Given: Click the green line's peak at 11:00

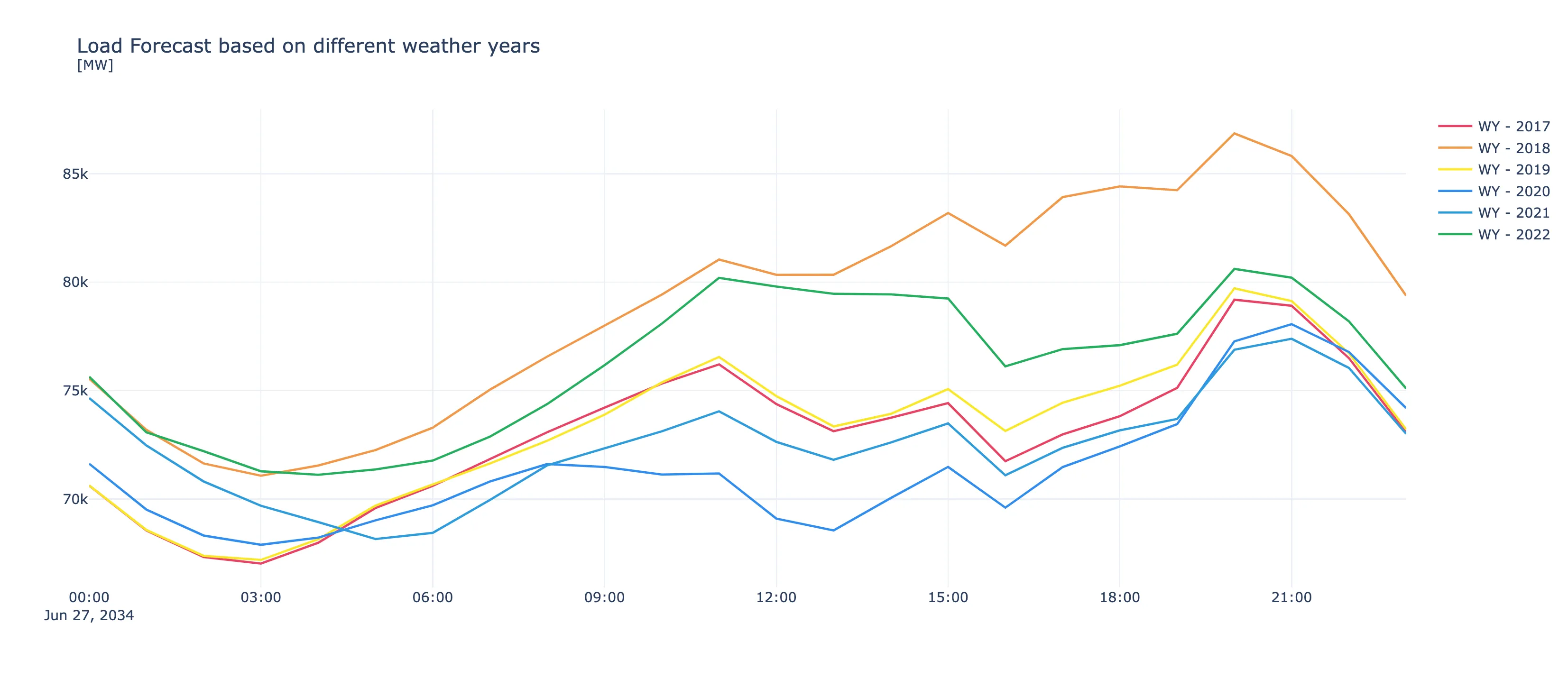Looking at the screenshot, I should click(x=719, y=278).
